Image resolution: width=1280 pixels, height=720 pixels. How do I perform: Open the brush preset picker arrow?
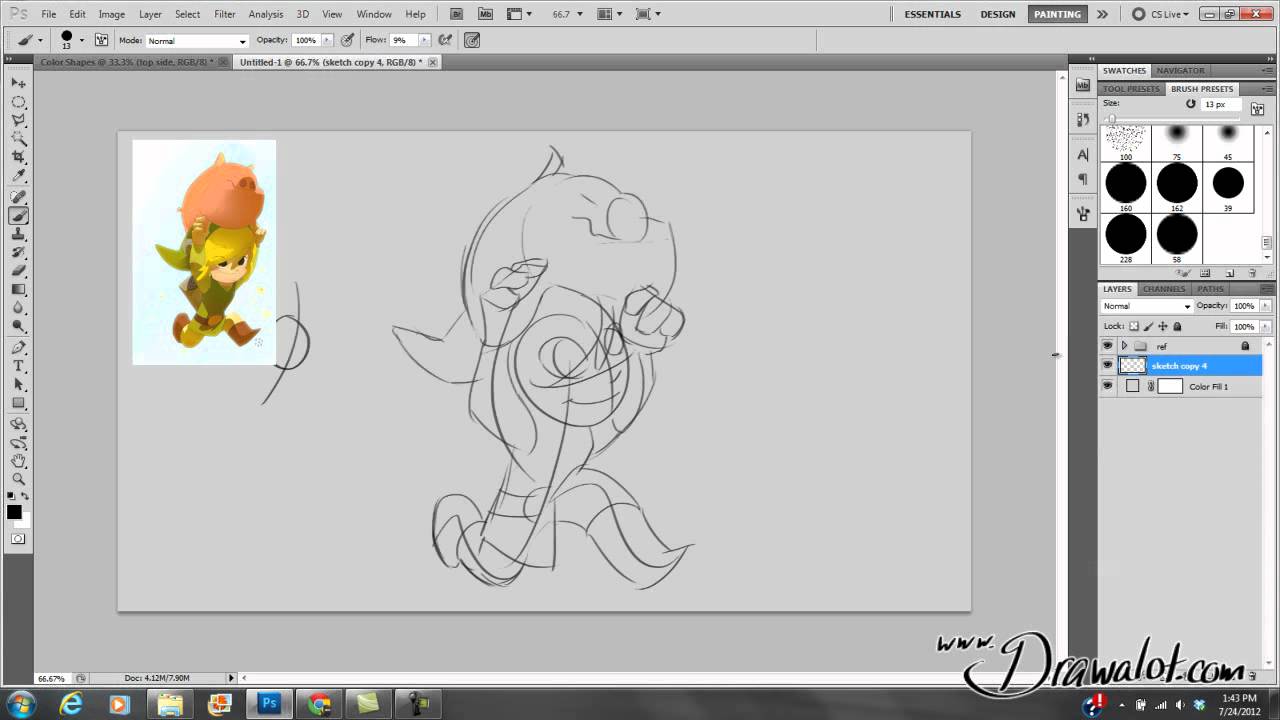[x=82, y=40]
